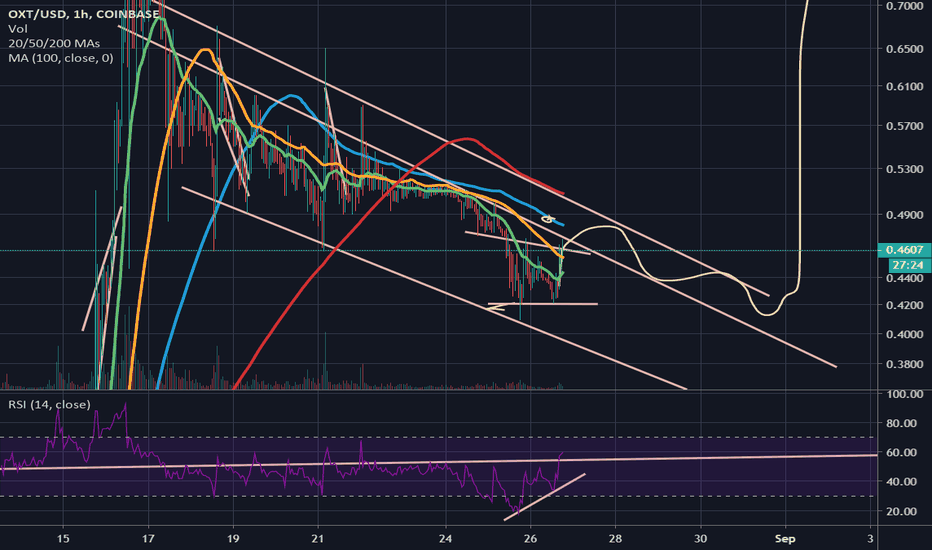Select the 0.4200 price axis label
This screenshot has height=550, width=932.
[905, 306]
